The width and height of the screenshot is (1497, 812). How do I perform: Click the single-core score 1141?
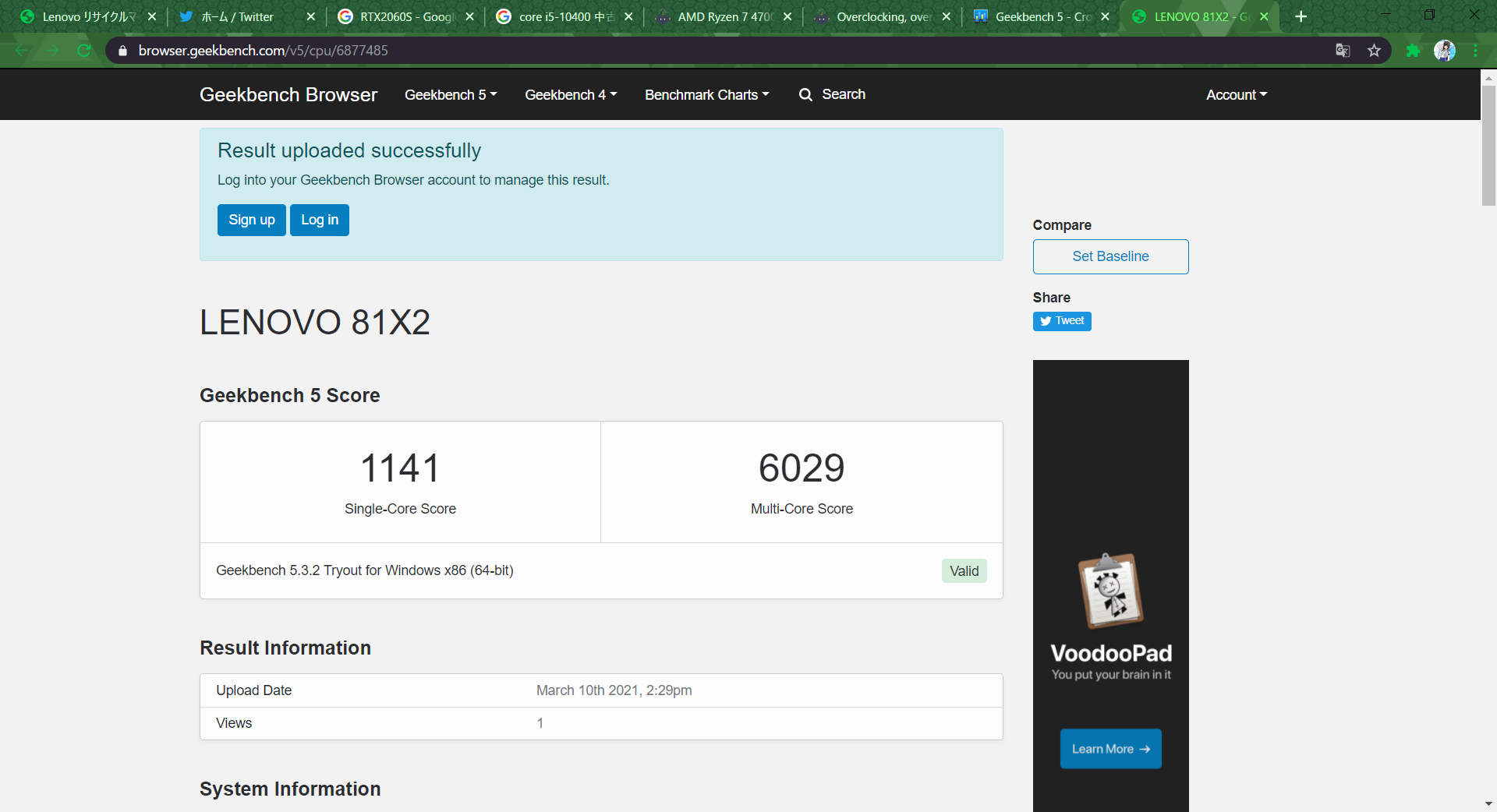tap(400, 468)
